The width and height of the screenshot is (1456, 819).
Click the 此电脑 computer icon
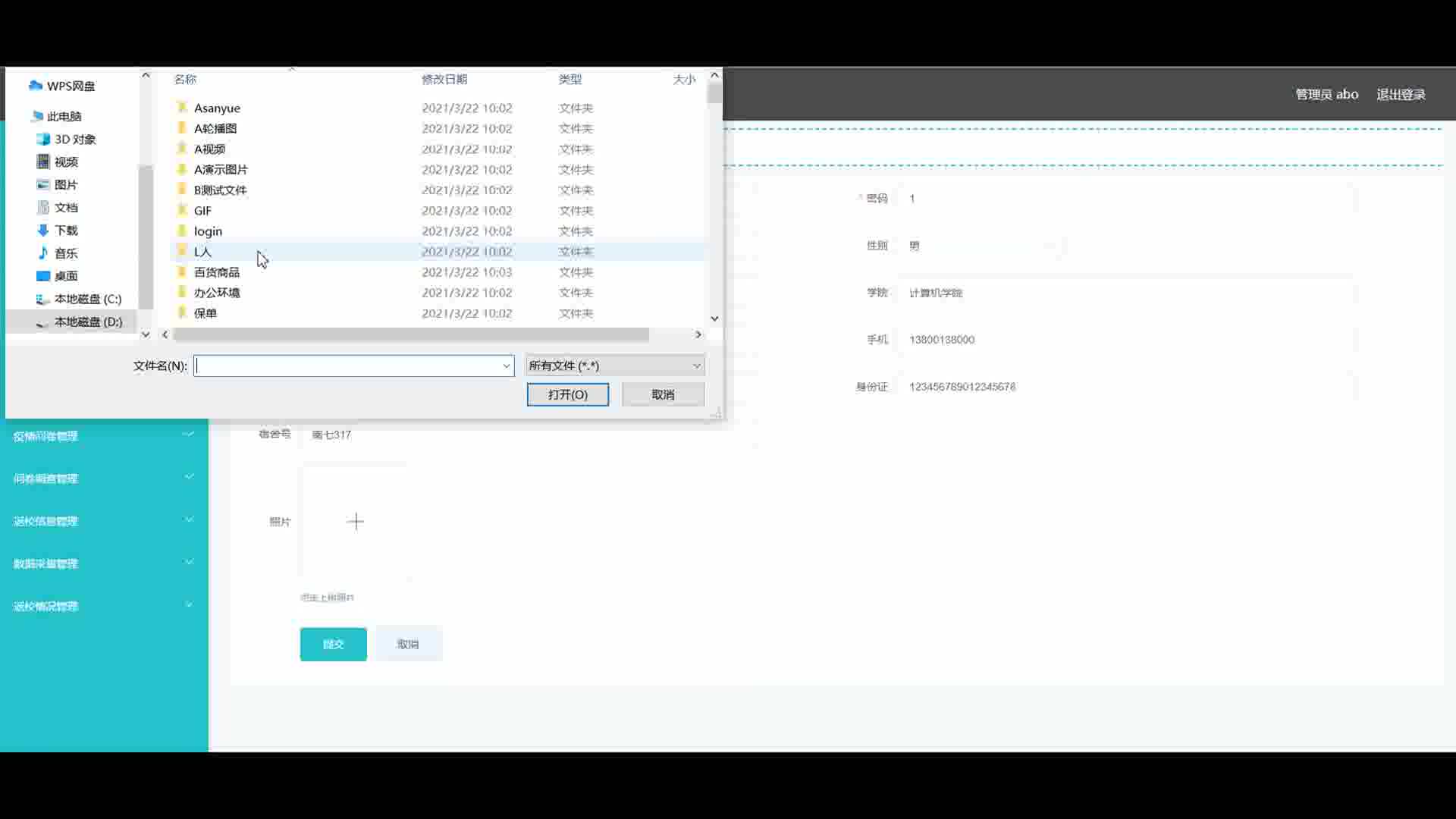pyautogui.click(x=36, y=116)
